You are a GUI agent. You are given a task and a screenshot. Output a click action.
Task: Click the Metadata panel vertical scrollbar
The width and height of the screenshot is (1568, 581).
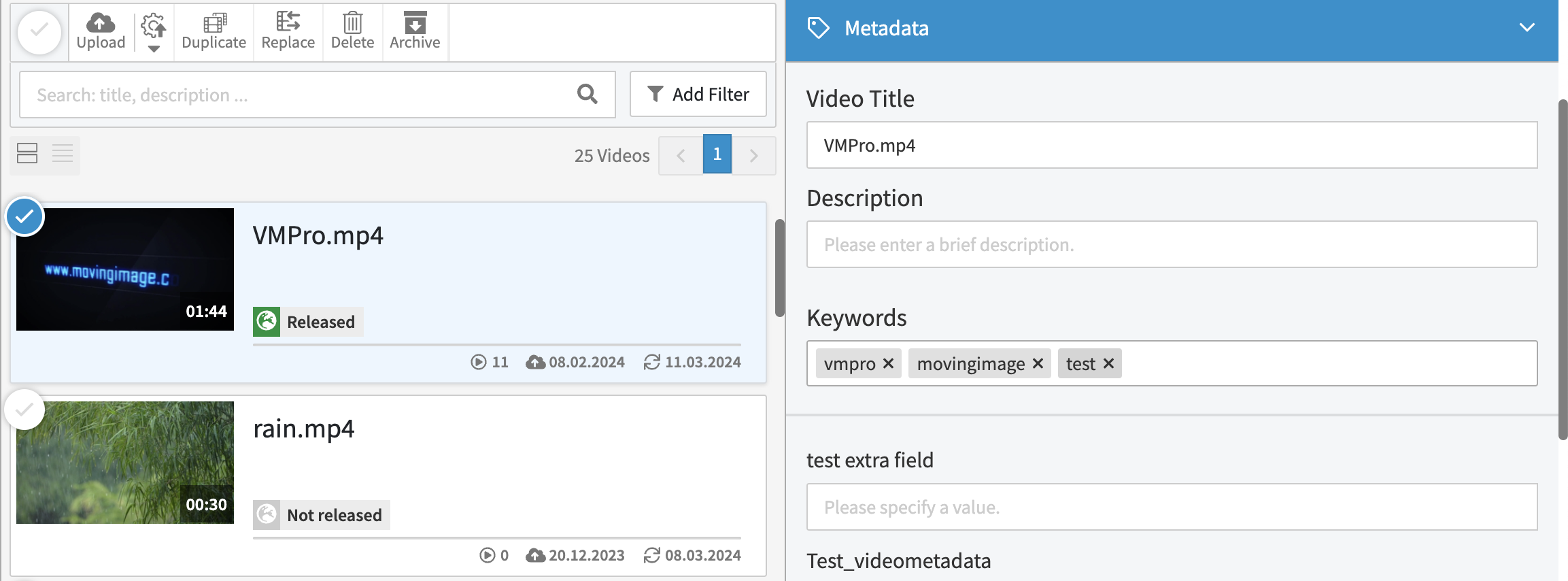pos(1563,270)
